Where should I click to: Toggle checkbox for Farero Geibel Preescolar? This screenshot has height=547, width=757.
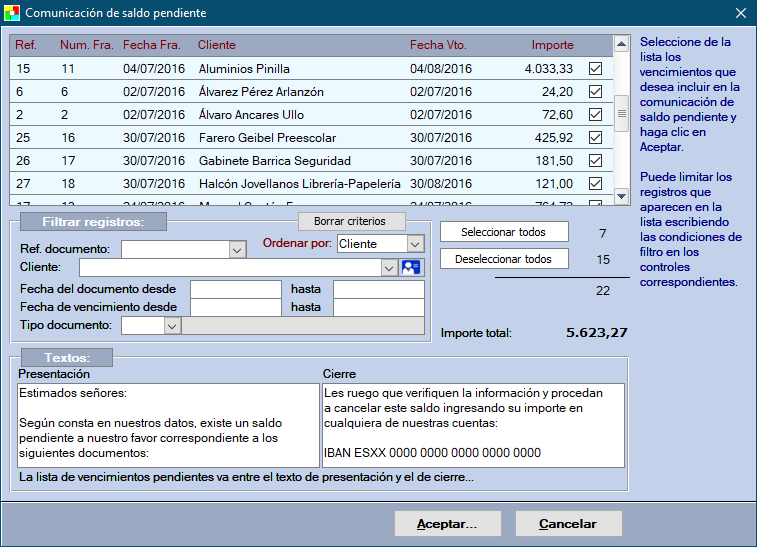596,138
